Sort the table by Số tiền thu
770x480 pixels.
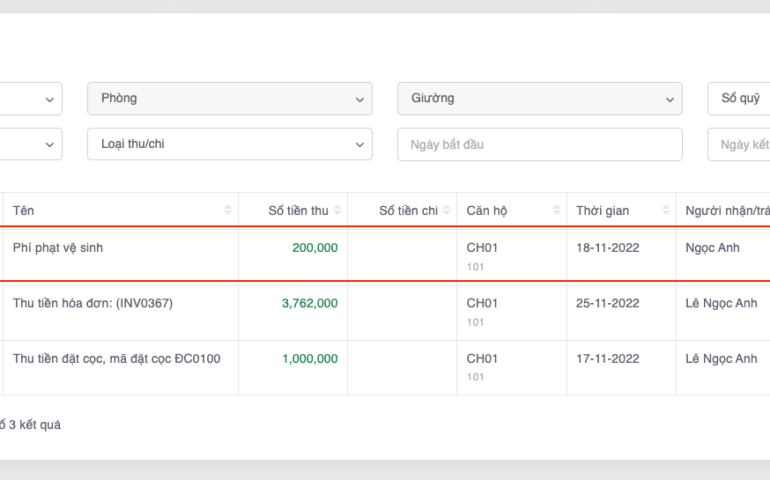[x=337, y=210]
